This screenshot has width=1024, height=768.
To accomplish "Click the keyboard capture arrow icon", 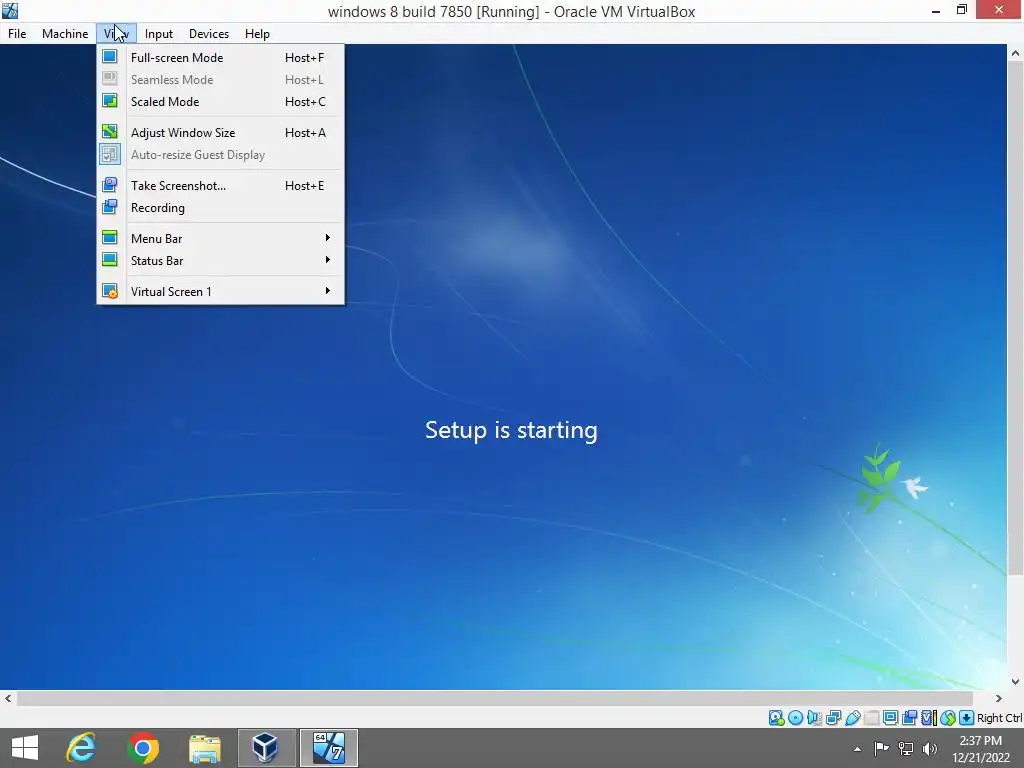I will point(967,718).
